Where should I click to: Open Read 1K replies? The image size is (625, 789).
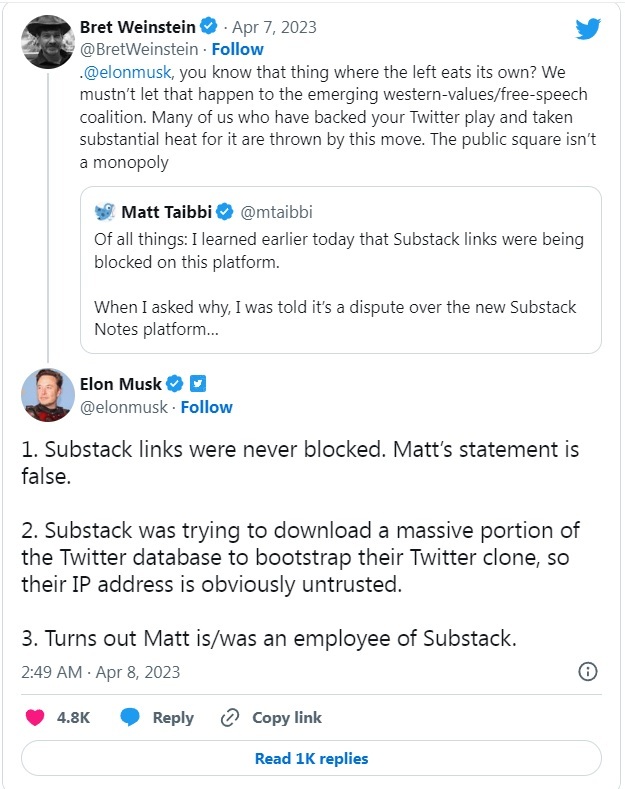click(311, 758)
